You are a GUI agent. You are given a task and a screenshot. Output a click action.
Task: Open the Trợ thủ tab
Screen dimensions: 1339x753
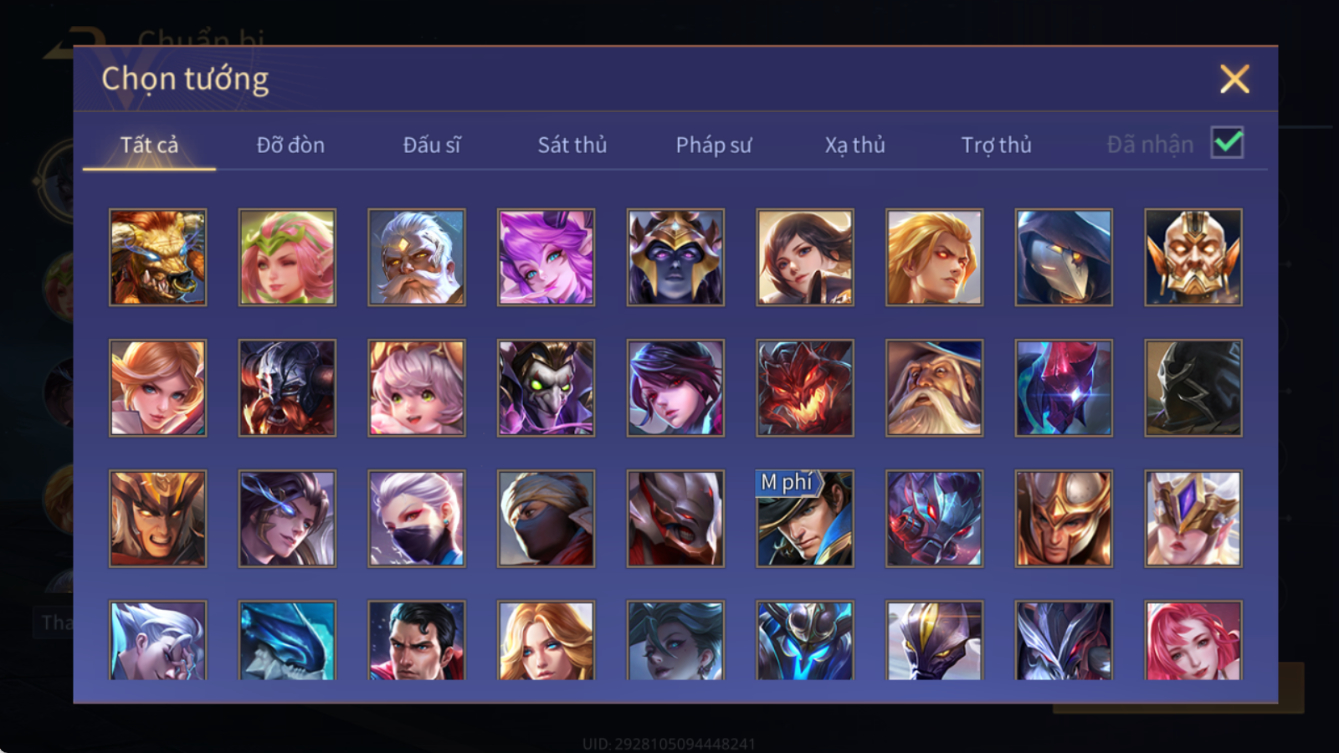[996, 145]
